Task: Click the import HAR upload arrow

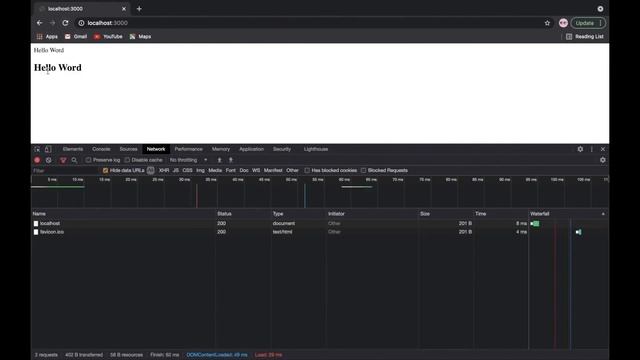Action: tap(219, 160)
